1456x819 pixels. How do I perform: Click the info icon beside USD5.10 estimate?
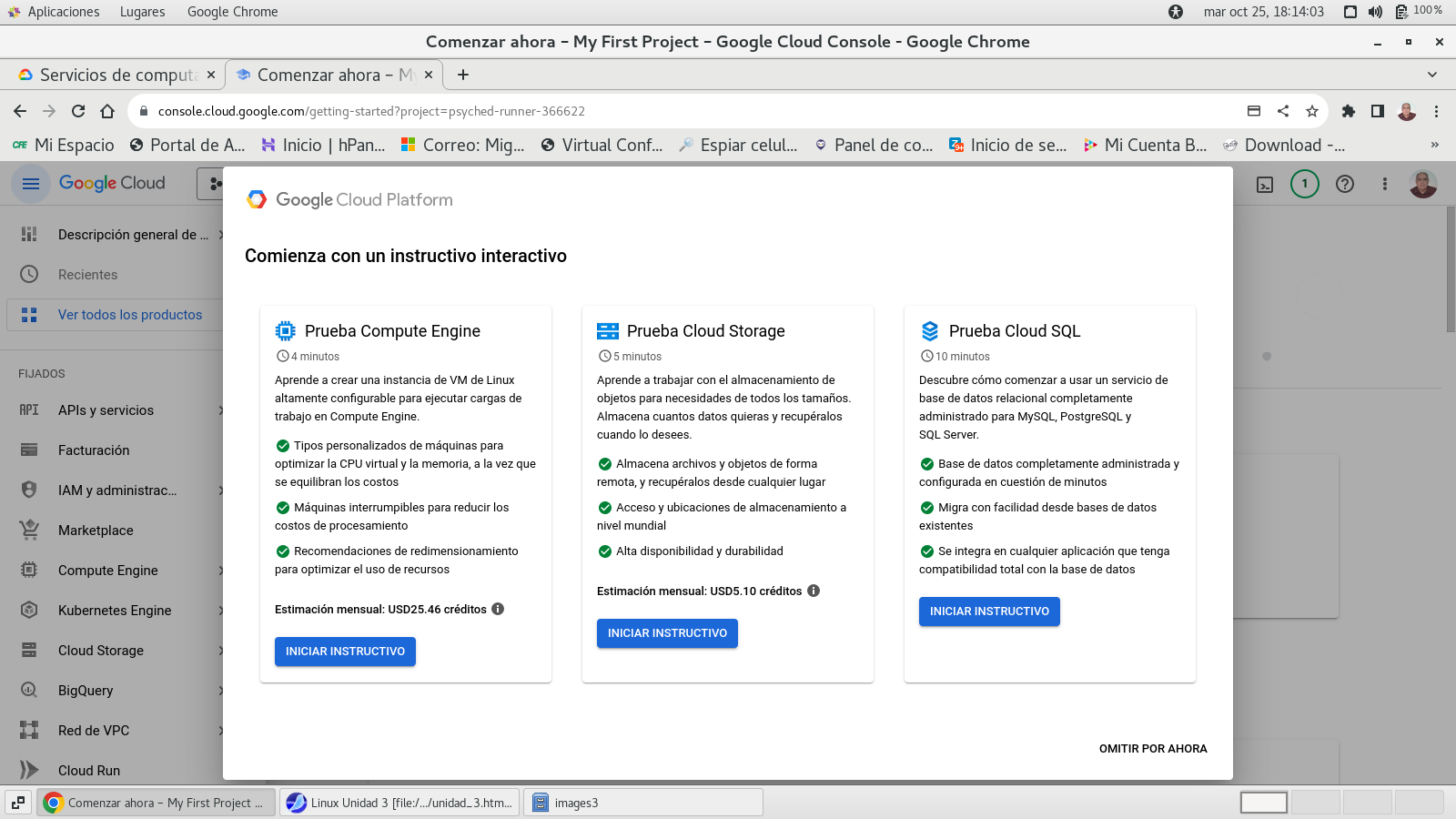[814, 591]
